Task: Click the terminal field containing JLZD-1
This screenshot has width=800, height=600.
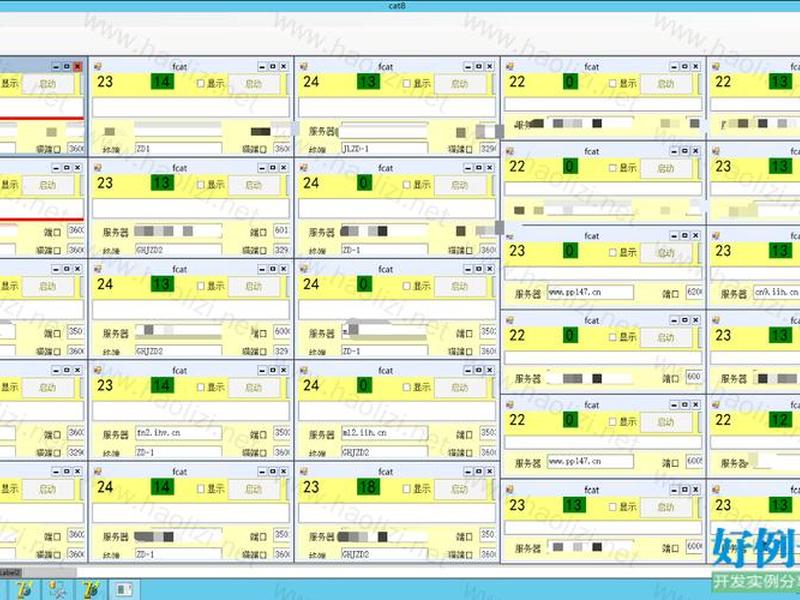Action: point(384,148)
